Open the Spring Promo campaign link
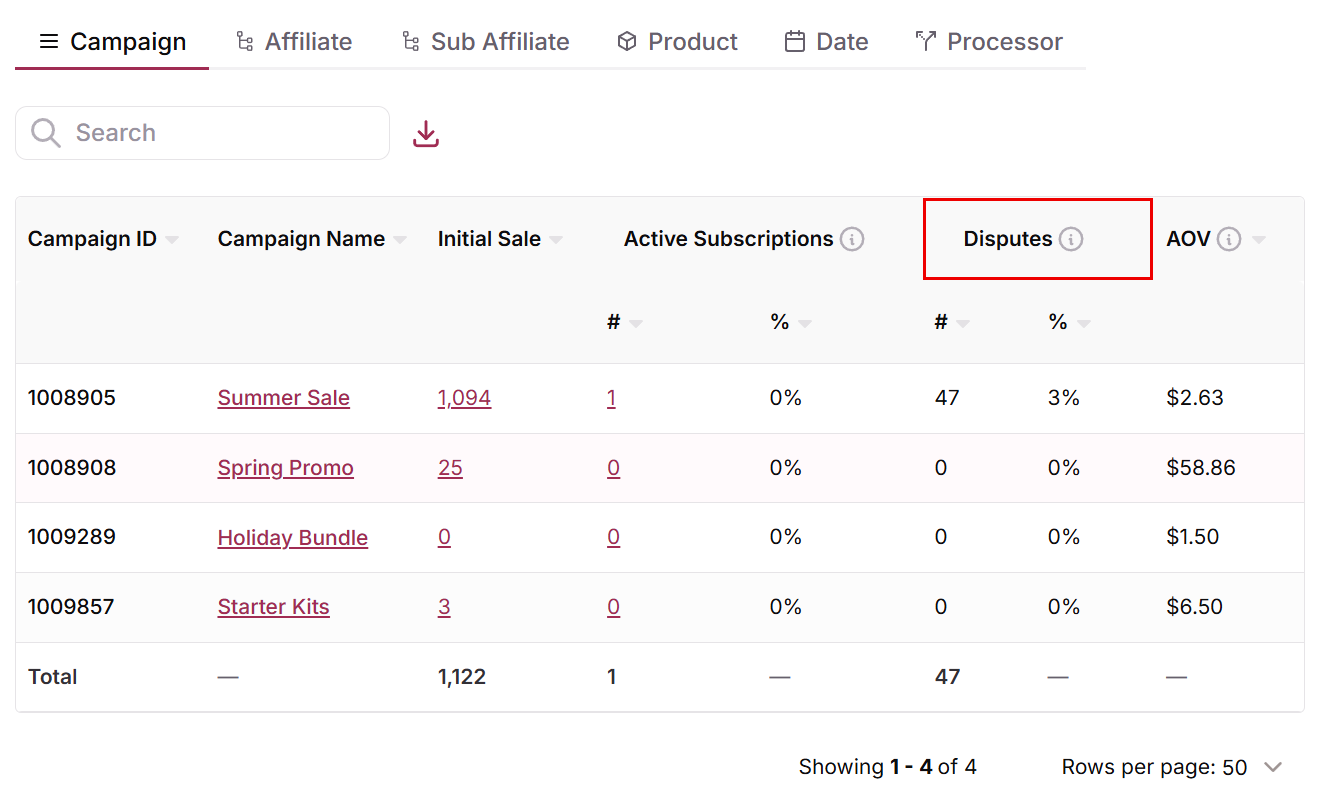This screenshot has height=812, width=1320. pyautogui.click(x=286, y=468)
